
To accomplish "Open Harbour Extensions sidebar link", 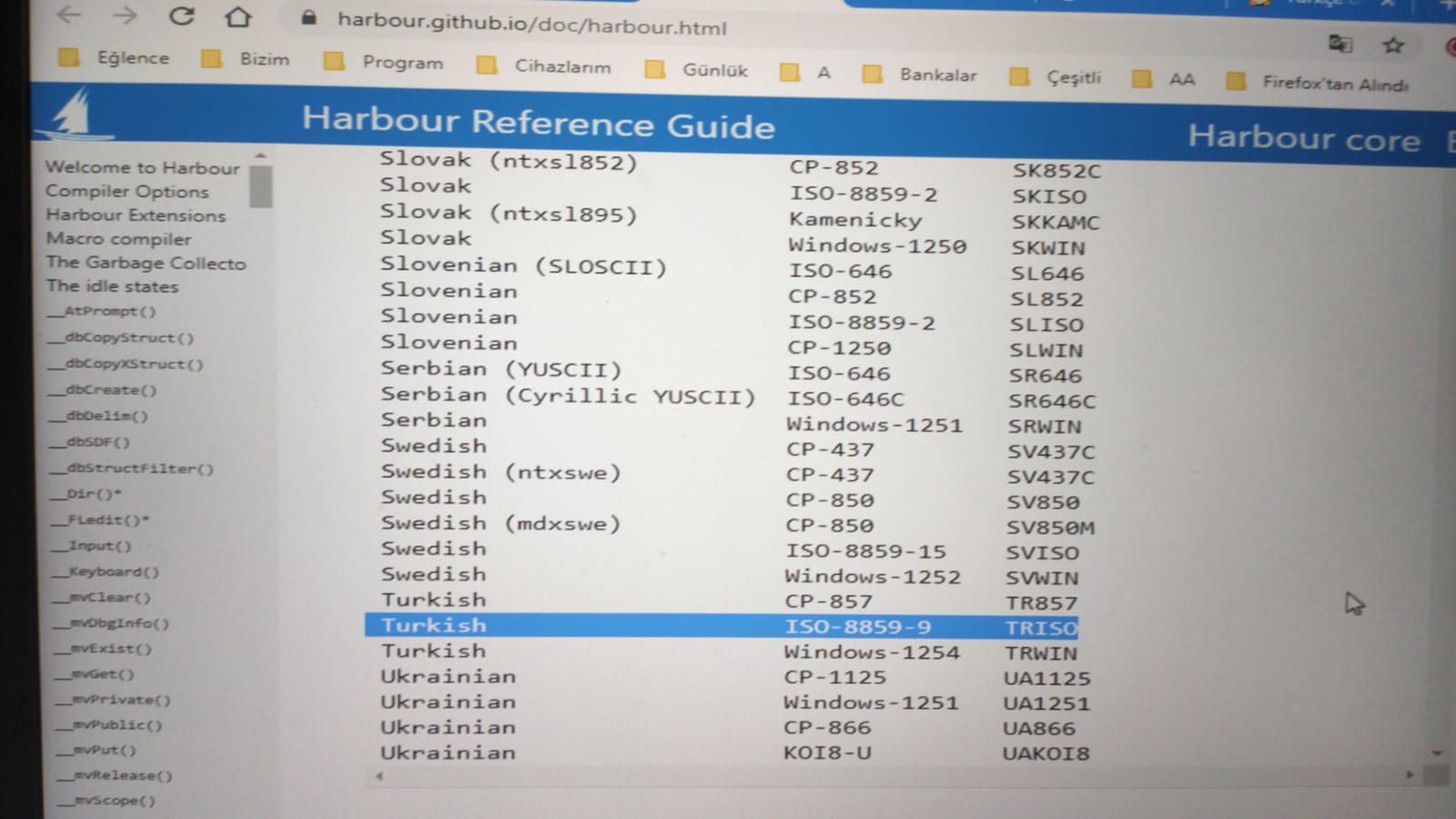I will (x=136, y=215).
